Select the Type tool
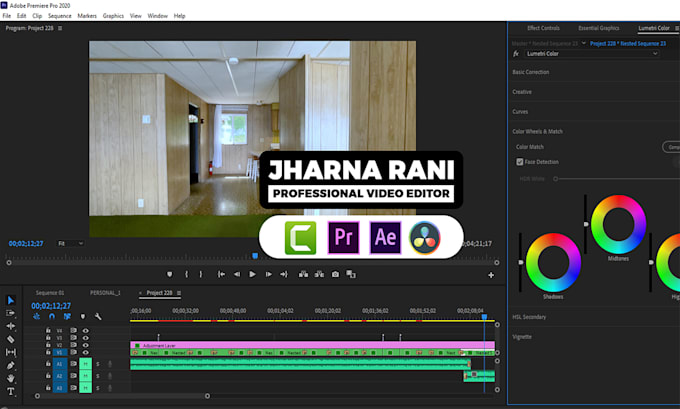This screenshot has height=409, width=680. click(11, 392)
